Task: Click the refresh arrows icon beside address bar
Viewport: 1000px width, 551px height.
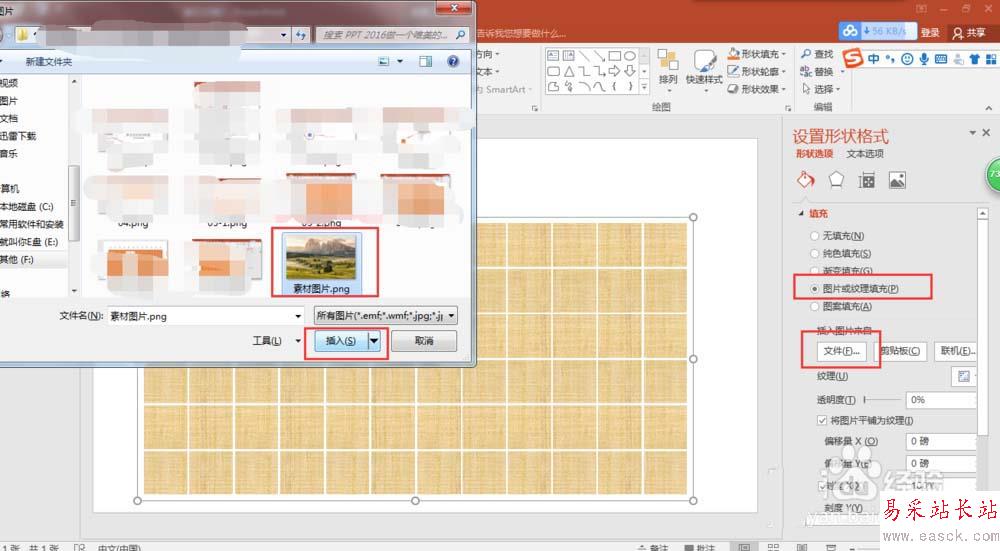Action: pyautogui.click(x=301, y=35)
